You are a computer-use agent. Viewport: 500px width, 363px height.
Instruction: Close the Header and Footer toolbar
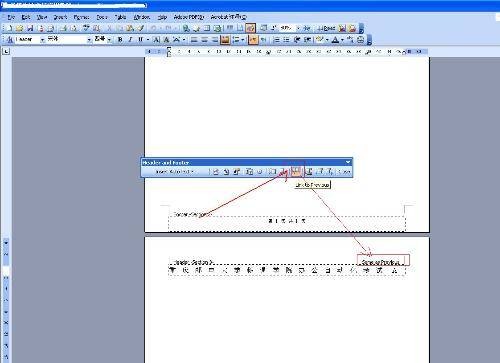[345, 171]
